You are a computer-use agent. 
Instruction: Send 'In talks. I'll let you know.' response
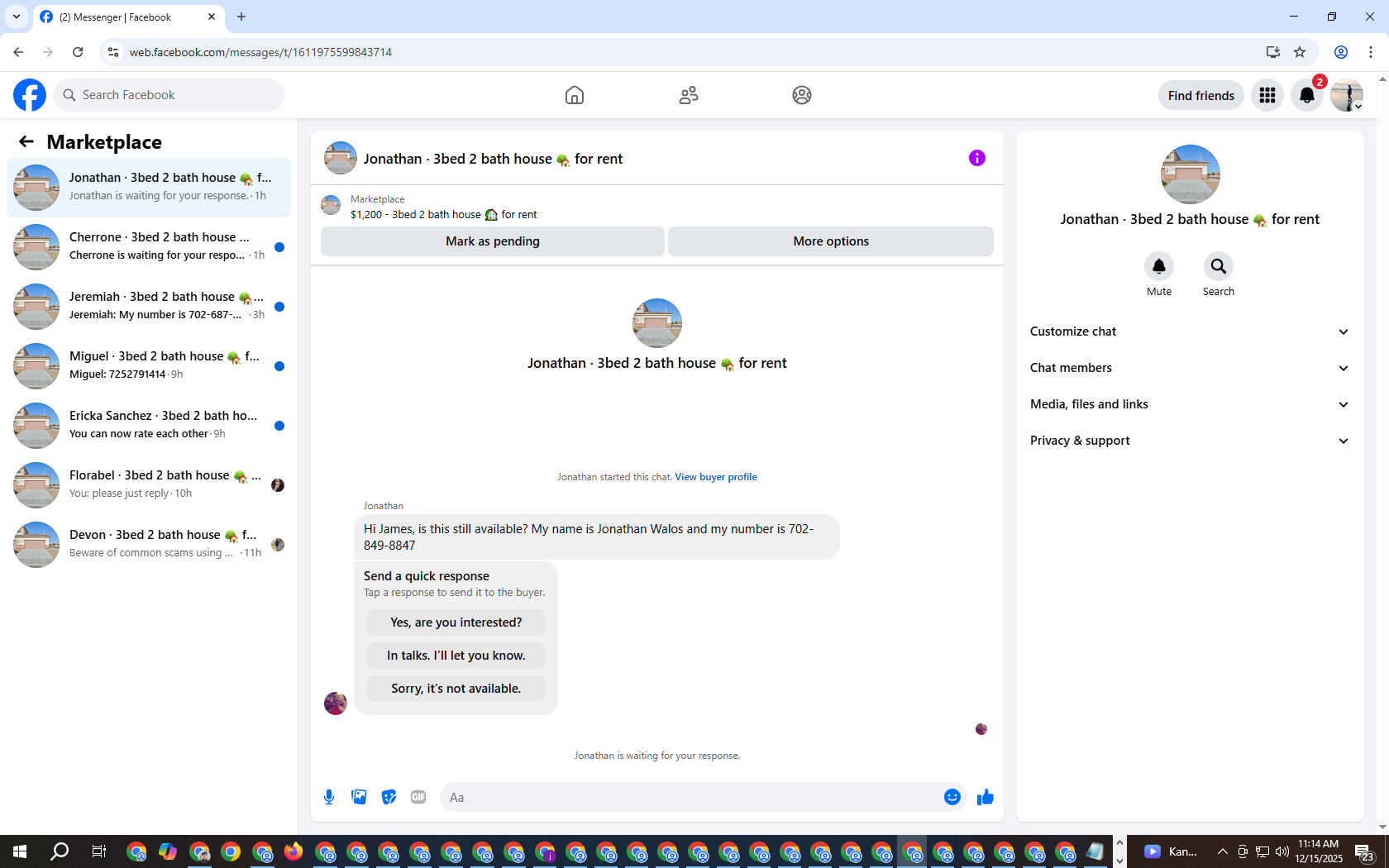coord(456,656)
